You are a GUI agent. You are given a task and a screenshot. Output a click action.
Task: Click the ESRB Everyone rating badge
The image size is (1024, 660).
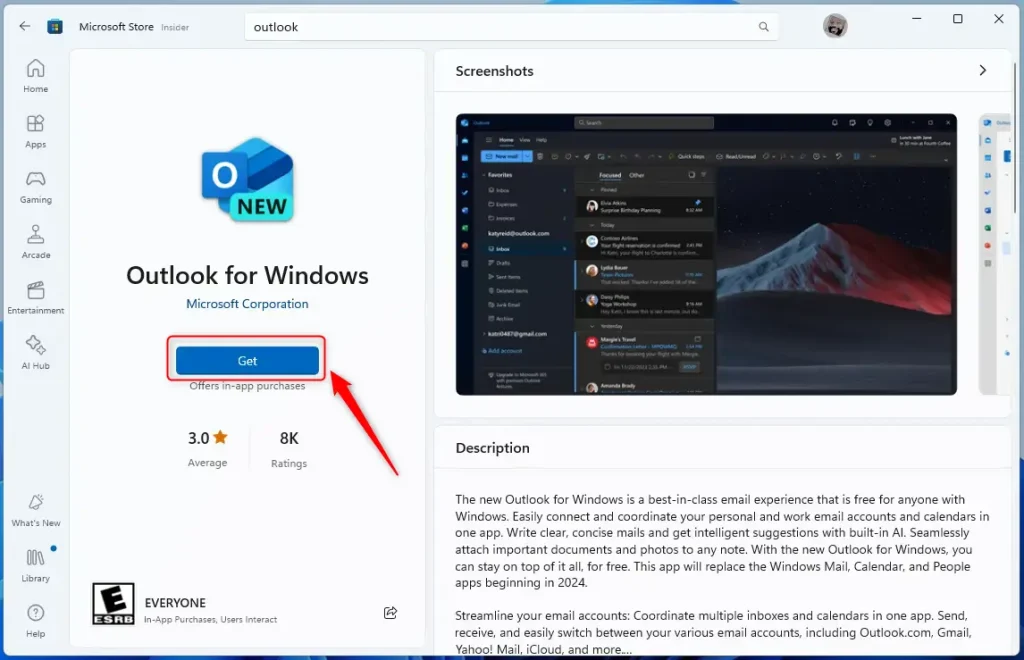pyautogui.click(x=114, y=604)
